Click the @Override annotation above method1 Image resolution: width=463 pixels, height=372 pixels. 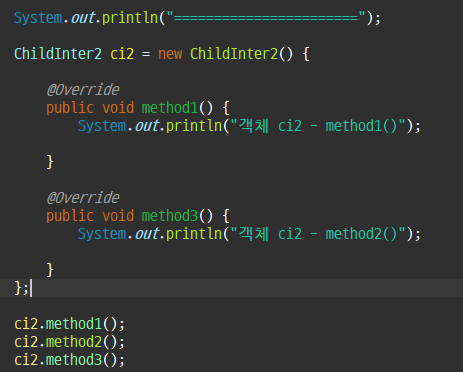click(x=83, y=90)
